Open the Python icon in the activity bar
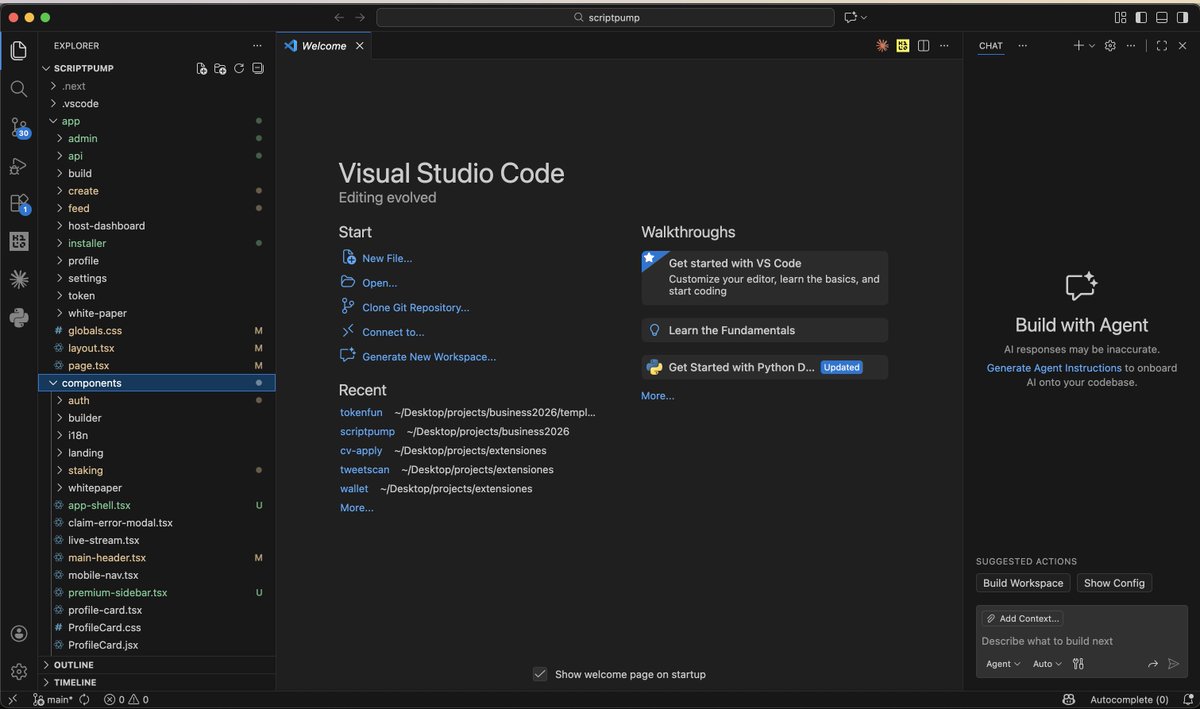The height and width of the screenshot is (709, 1200). click(x=18, y=318)
